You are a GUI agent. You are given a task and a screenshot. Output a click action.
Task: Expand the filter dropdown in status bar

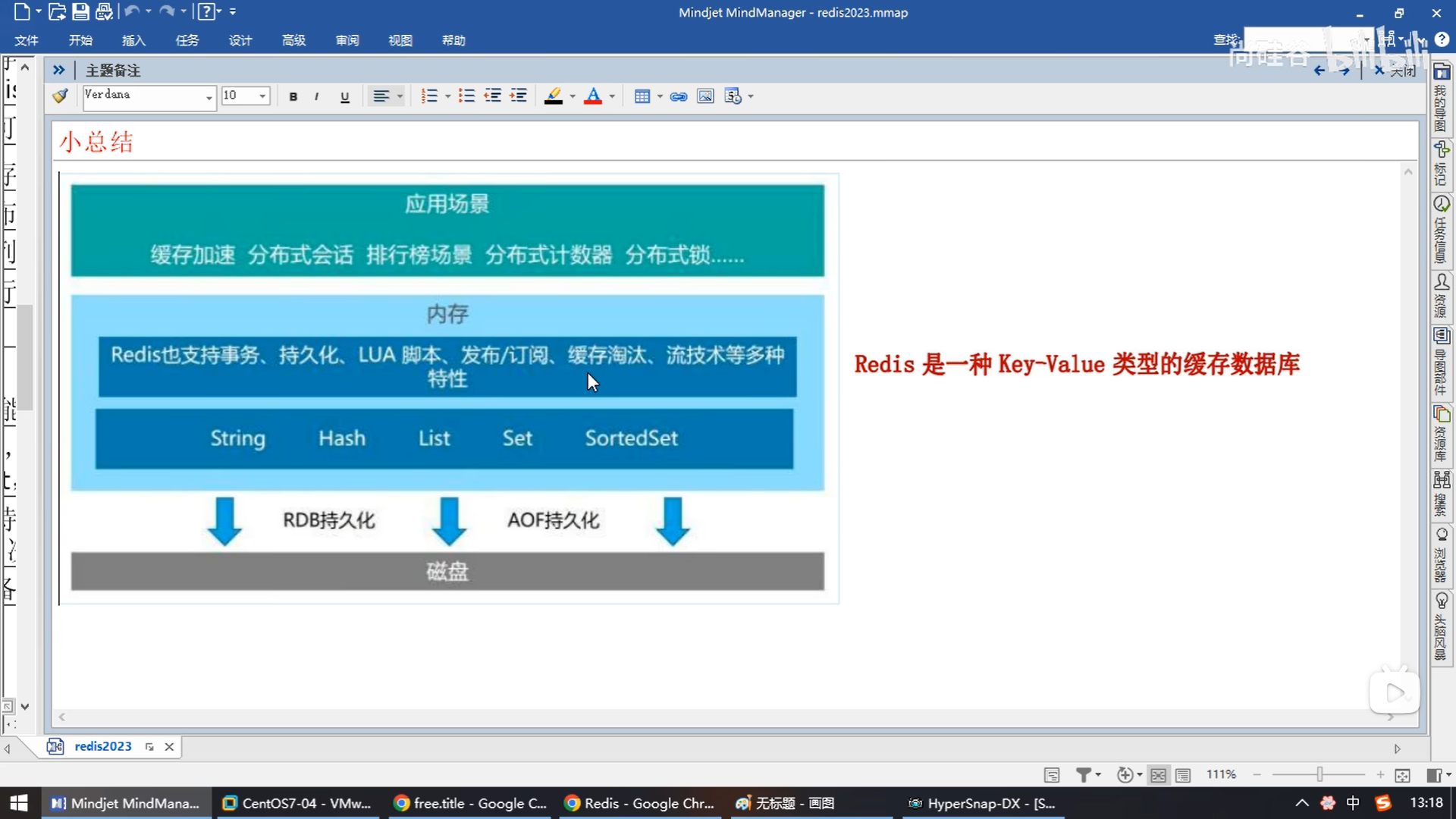(x=1097, y=775)
